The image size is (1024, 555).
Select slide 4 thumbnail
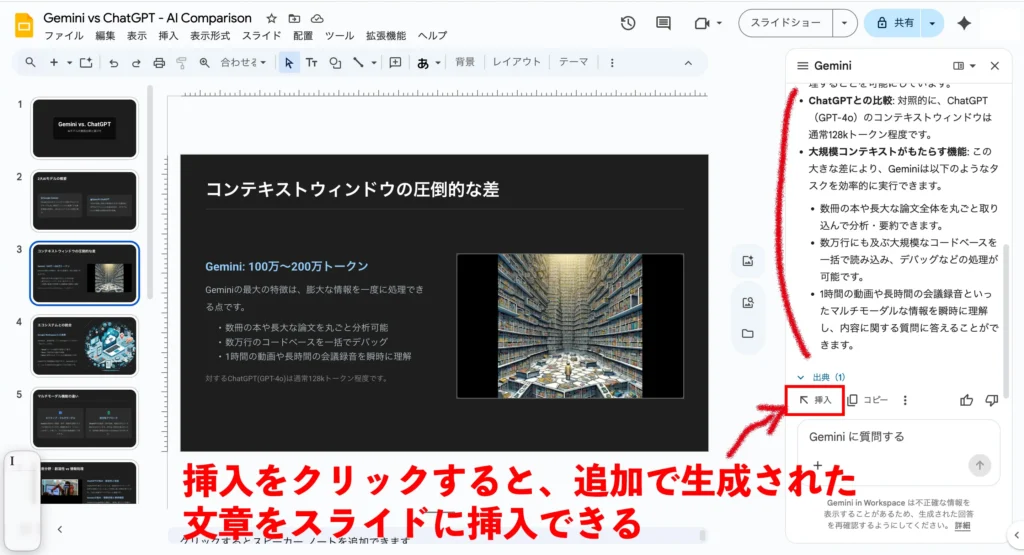click(x=85, y=346)
